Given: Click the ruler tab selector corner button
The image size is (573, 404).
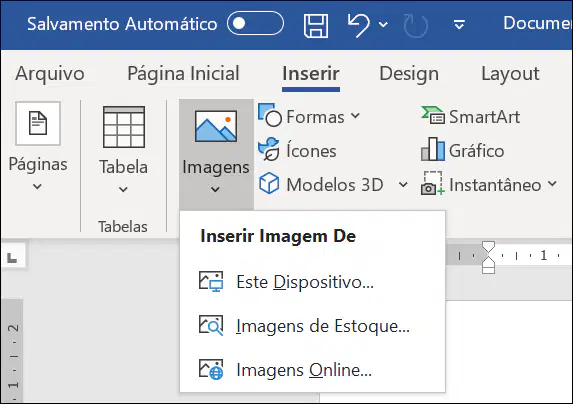Looking at the screenshot, I should click(x=12, y=259).
